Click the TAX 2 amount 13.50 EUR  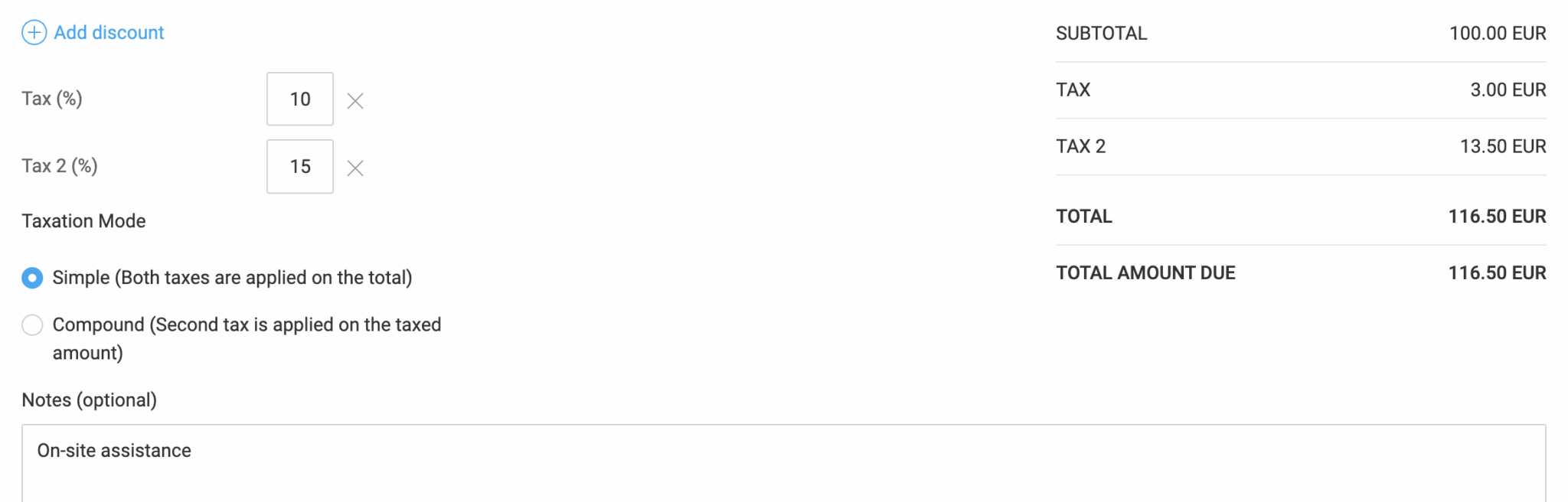tap(1502, 147)
